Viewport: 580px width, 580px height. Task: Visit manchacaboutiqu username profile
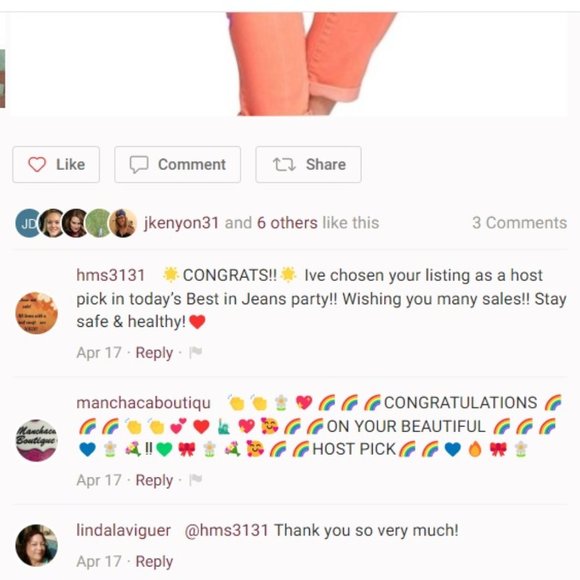[144, 403]
